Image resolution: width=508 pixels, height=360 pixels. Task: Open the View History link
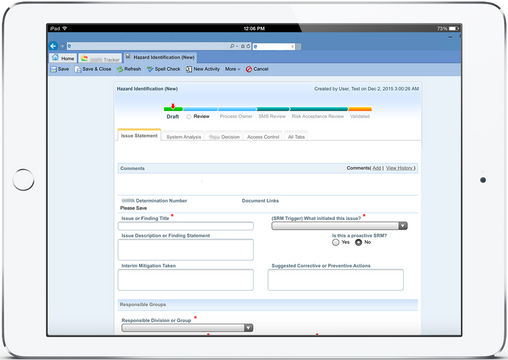[x=399, y=168]
